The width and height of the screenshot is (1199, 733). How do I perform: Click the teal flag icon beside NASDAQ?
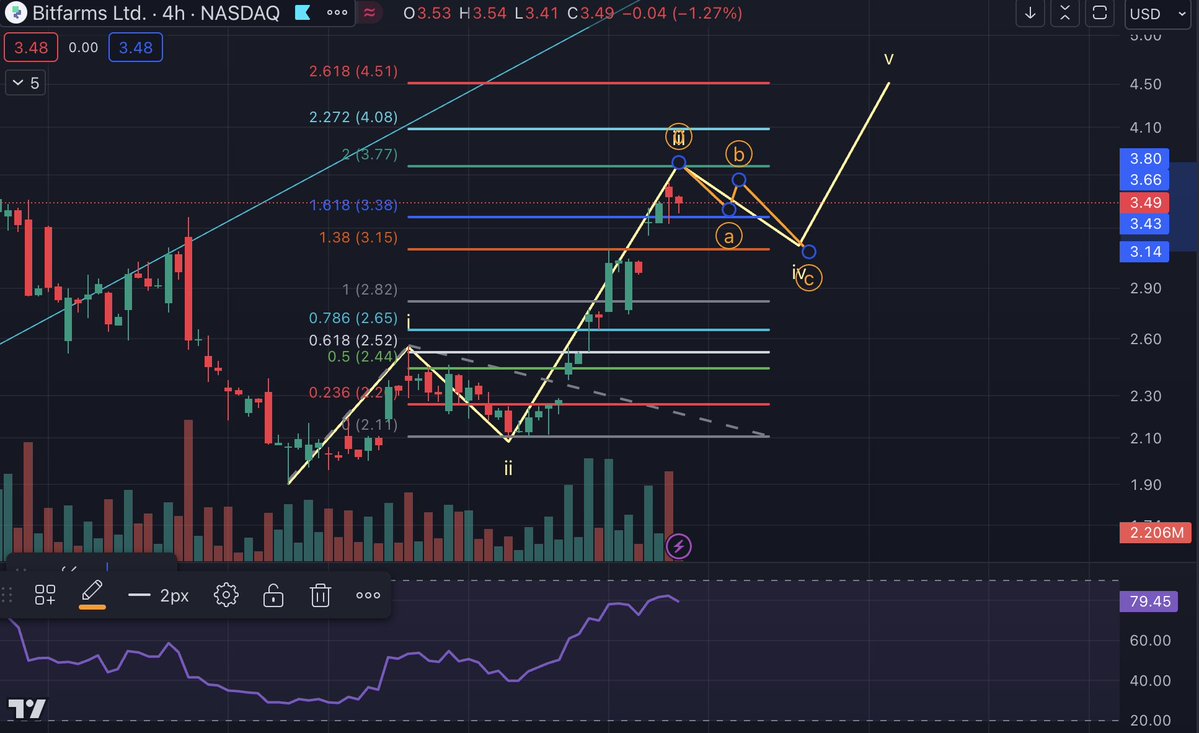coord(303,13)
